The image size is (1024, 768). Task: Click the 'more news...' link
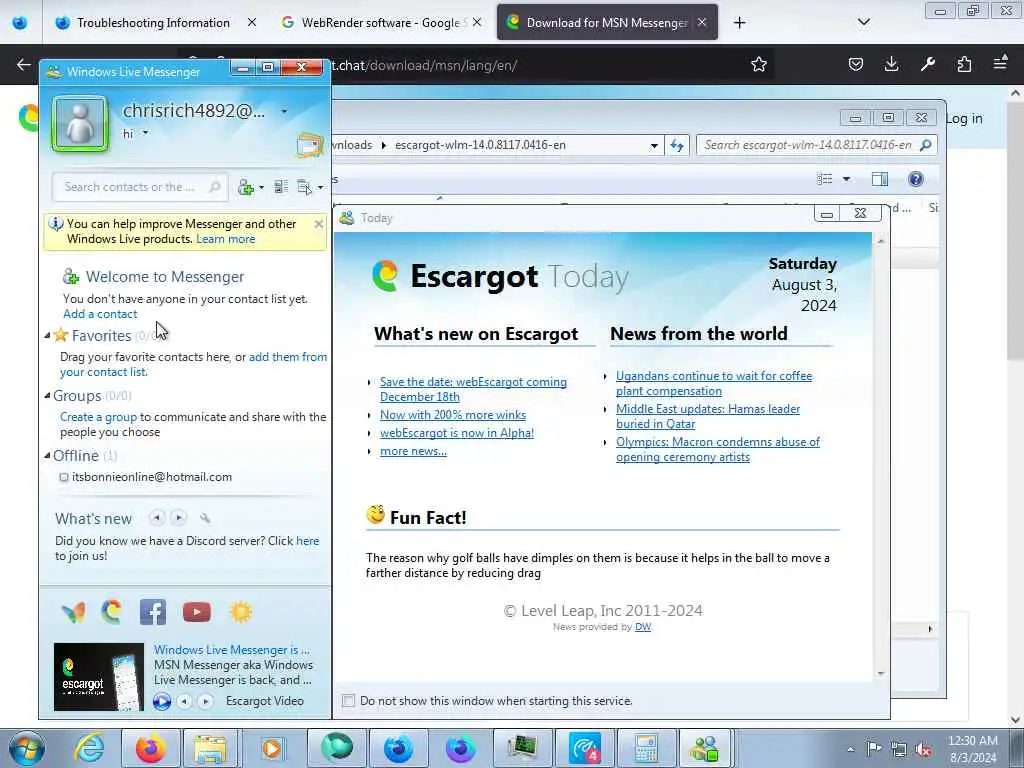click(x=413, y=451)
